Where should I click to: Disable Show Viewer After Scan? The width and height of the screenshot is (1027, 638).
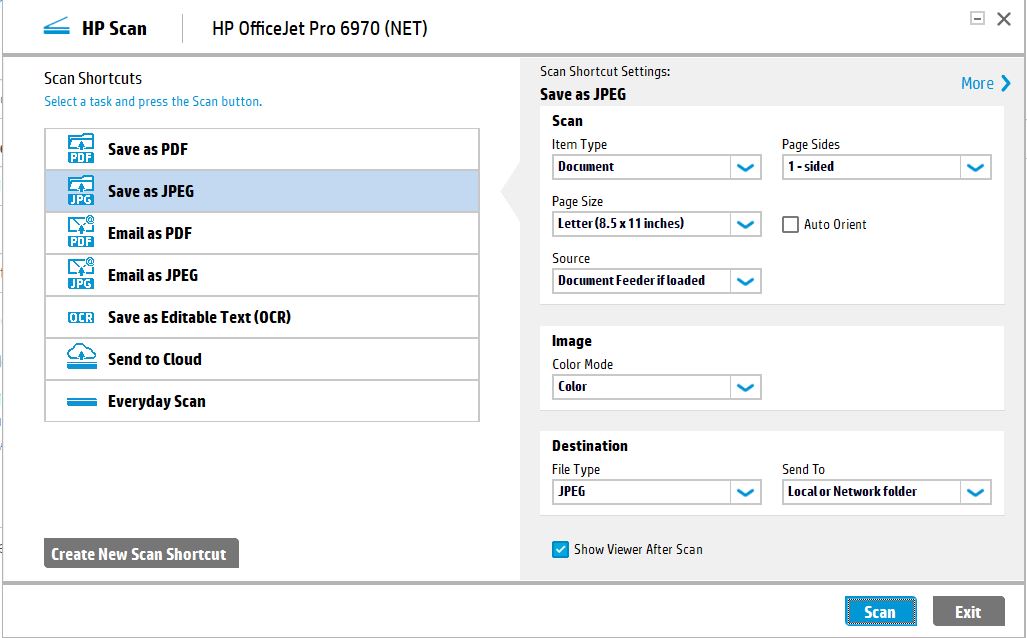pyautogui.click(x=560, y=549)
